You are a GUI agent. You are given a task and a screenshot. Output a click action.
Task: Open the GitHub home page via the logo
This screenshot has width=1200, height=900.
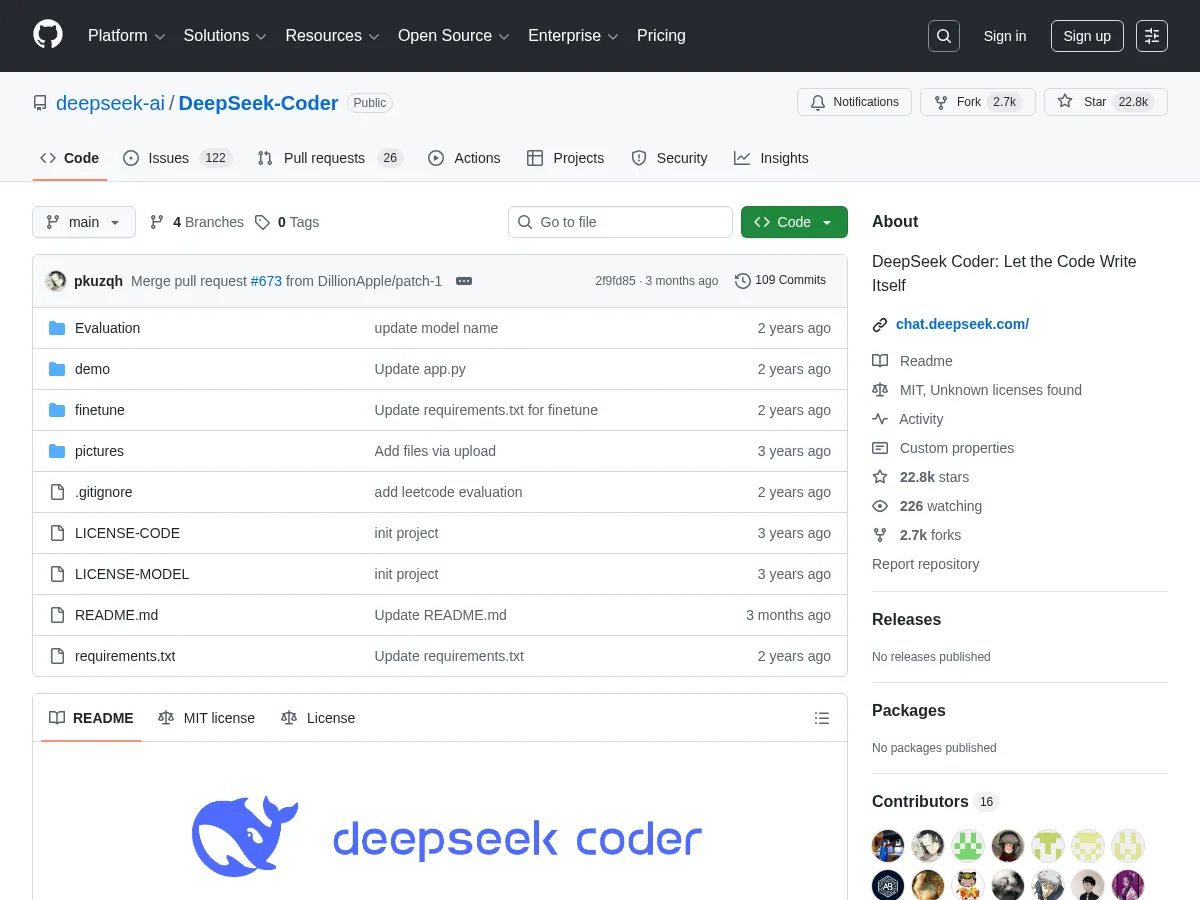tap(47, 35)
